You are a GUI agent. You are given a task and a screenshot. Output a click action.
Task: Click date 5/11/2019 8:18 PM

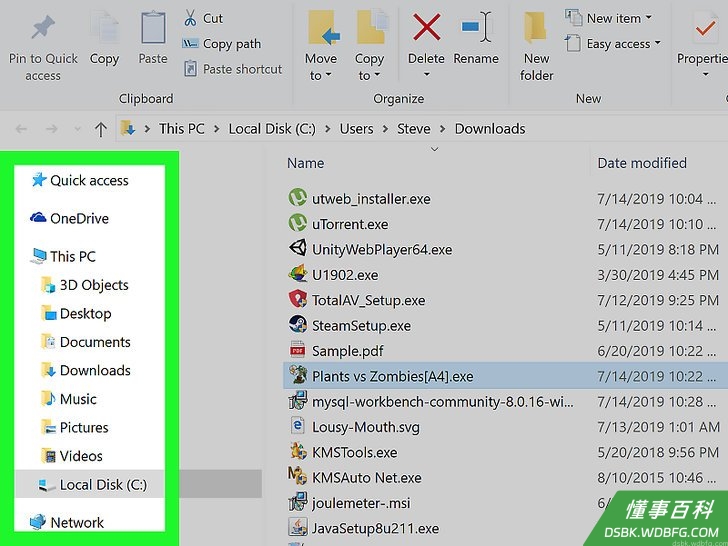coord(658,250)
